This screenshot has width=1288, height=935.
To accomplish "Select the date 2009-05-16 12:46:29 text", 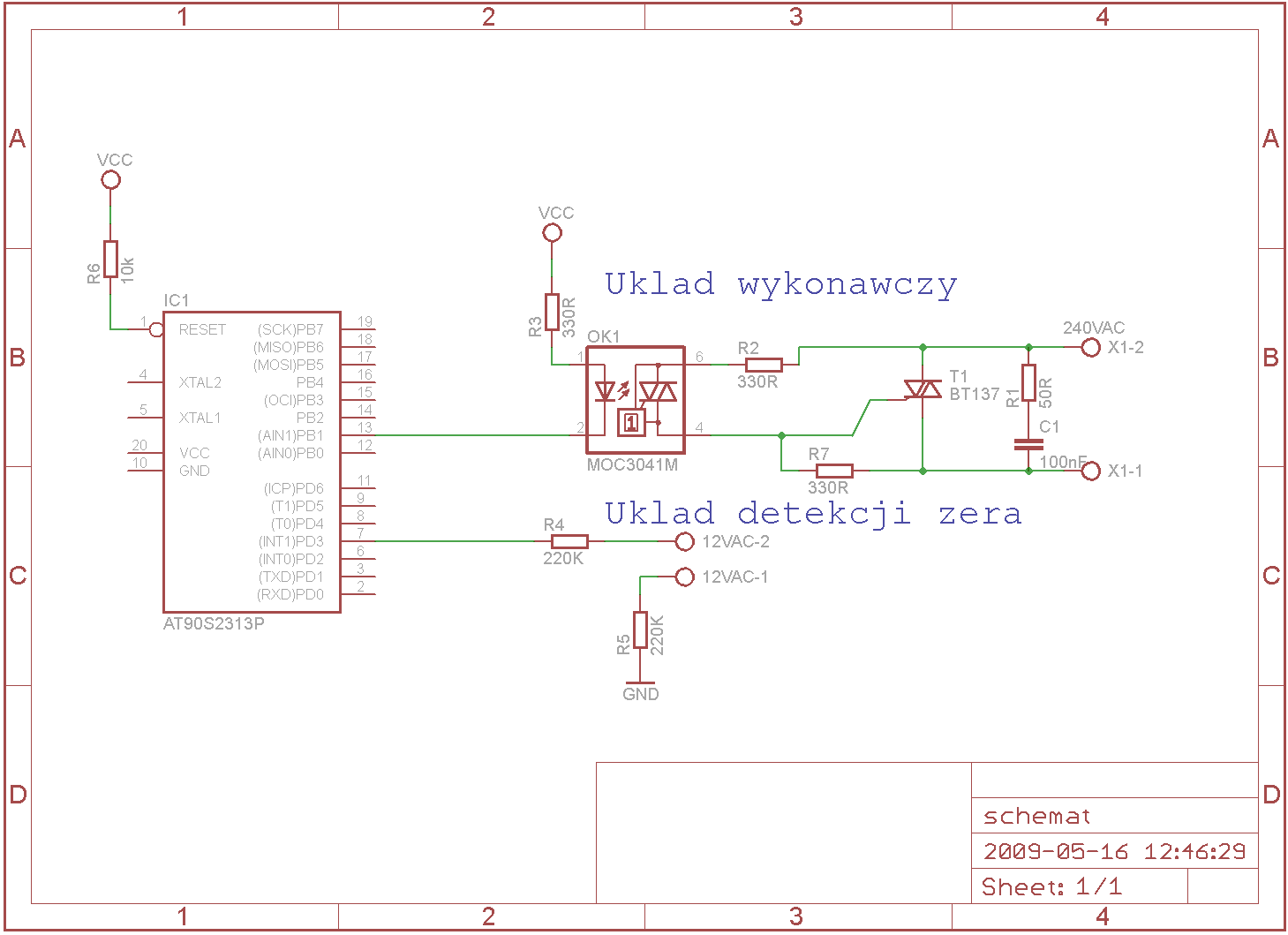I will 1115,852.
